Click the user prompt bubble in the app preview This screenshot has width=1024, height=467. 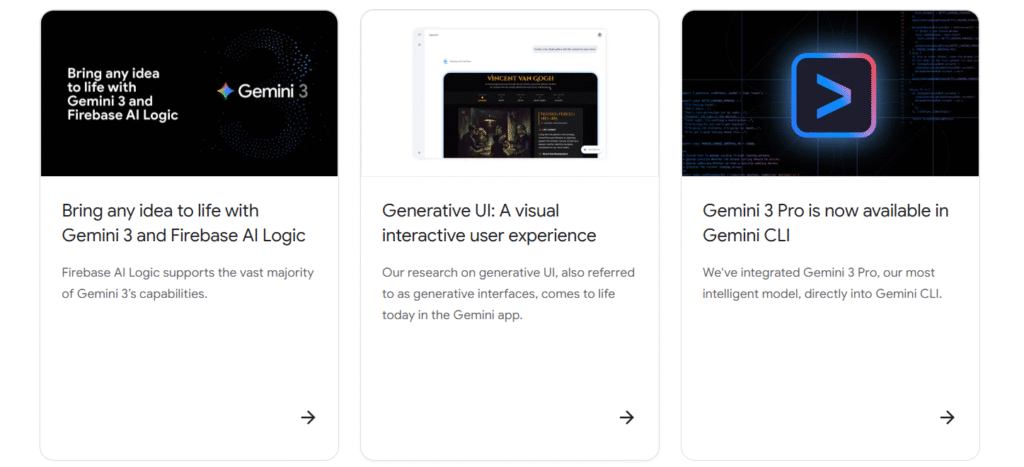coord(563,48)
